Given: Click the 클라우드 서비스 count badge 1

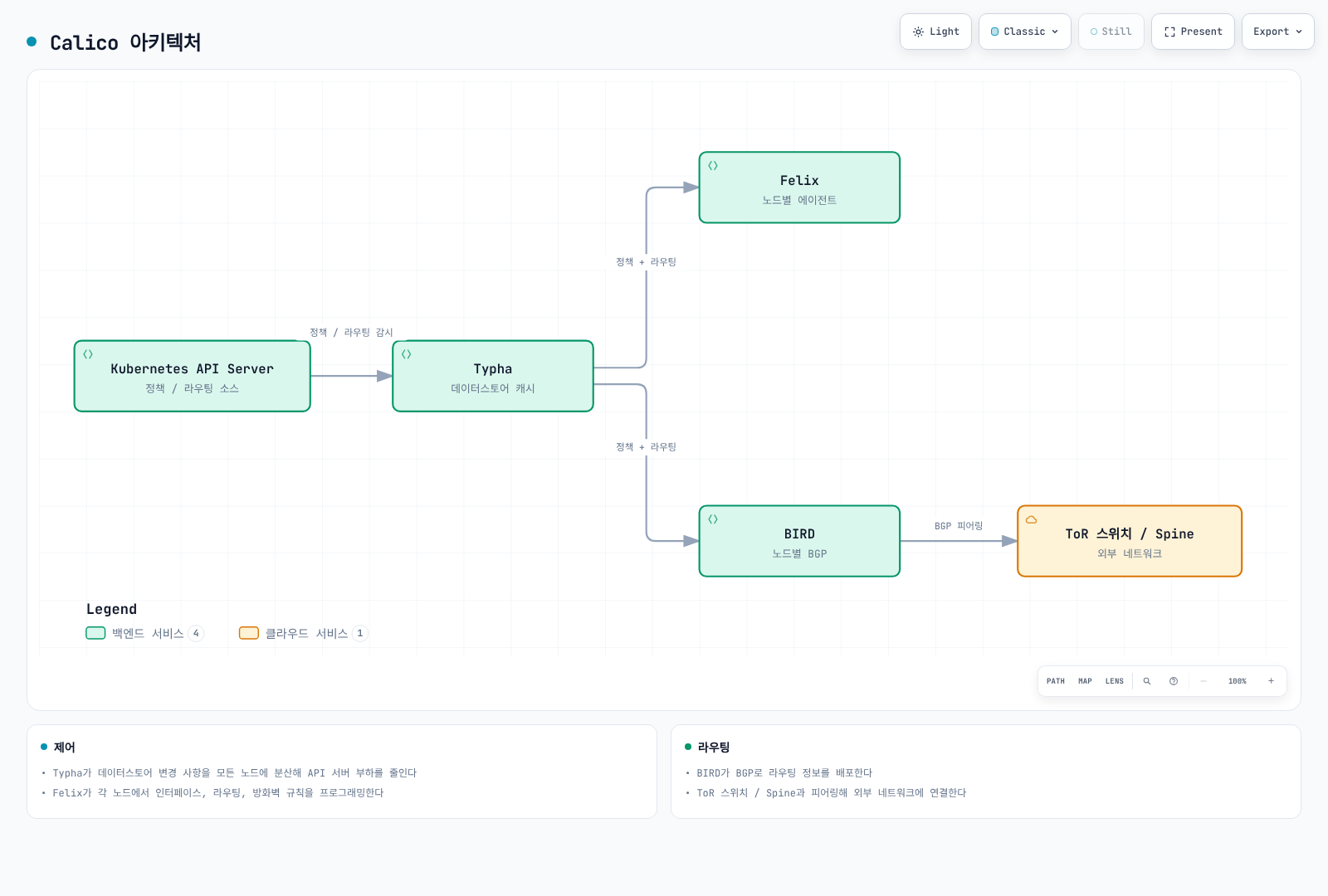Looking at the screenshot, I should 360,633.
